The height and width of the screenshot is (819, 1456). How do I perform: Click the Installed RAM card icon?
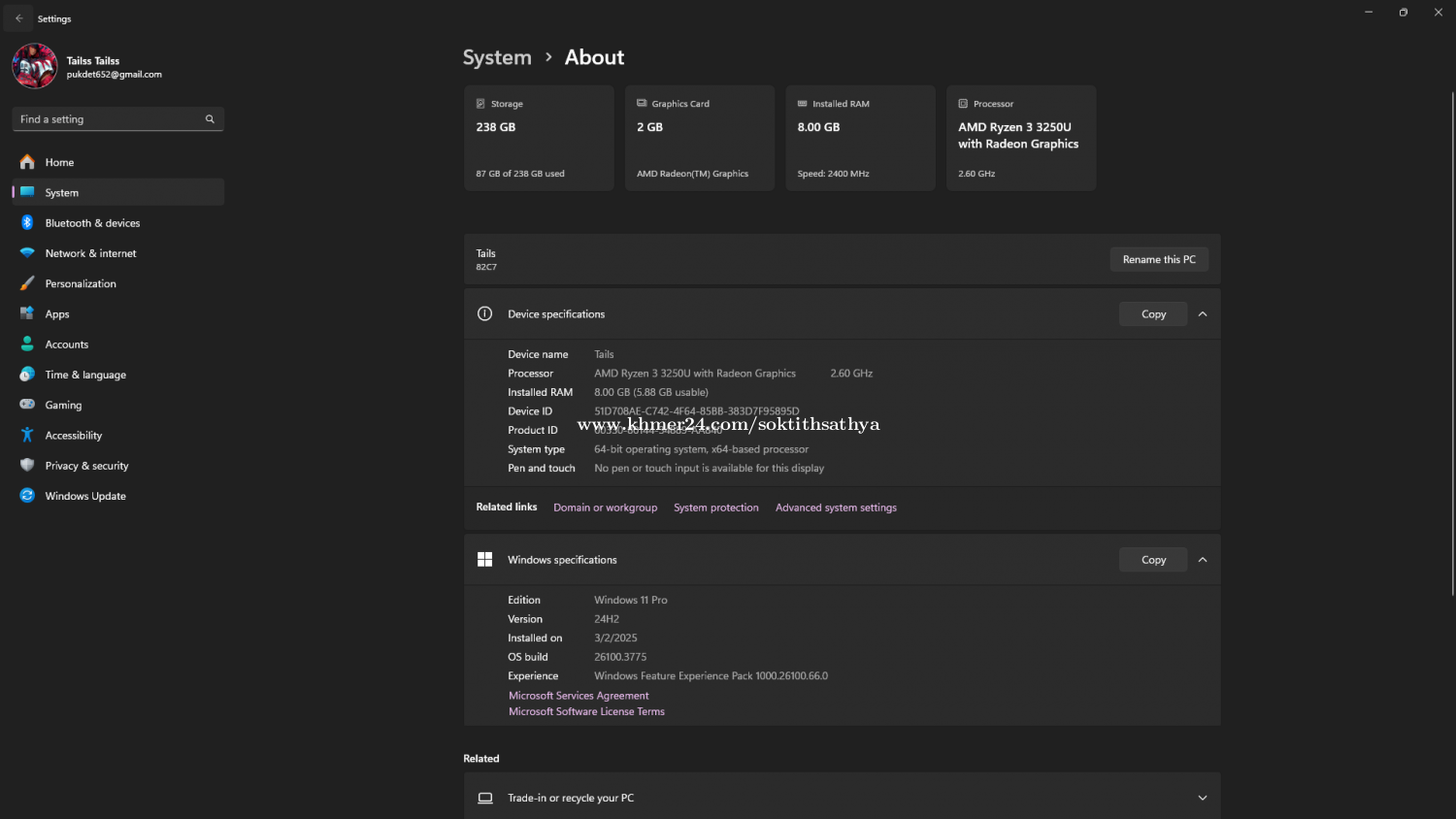(x=803, y=103)
